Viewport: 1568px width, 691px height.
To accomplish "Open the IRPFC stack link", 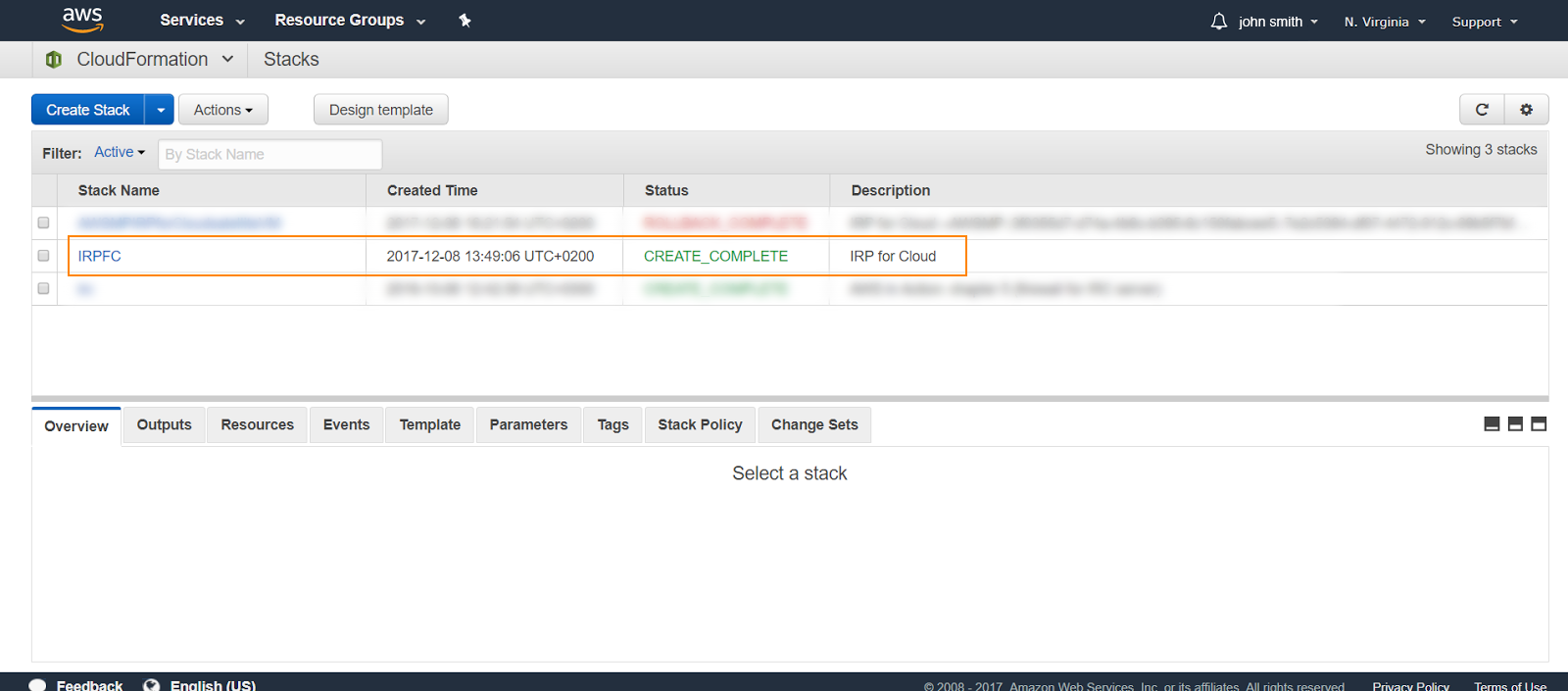I will tap(100, 256).
